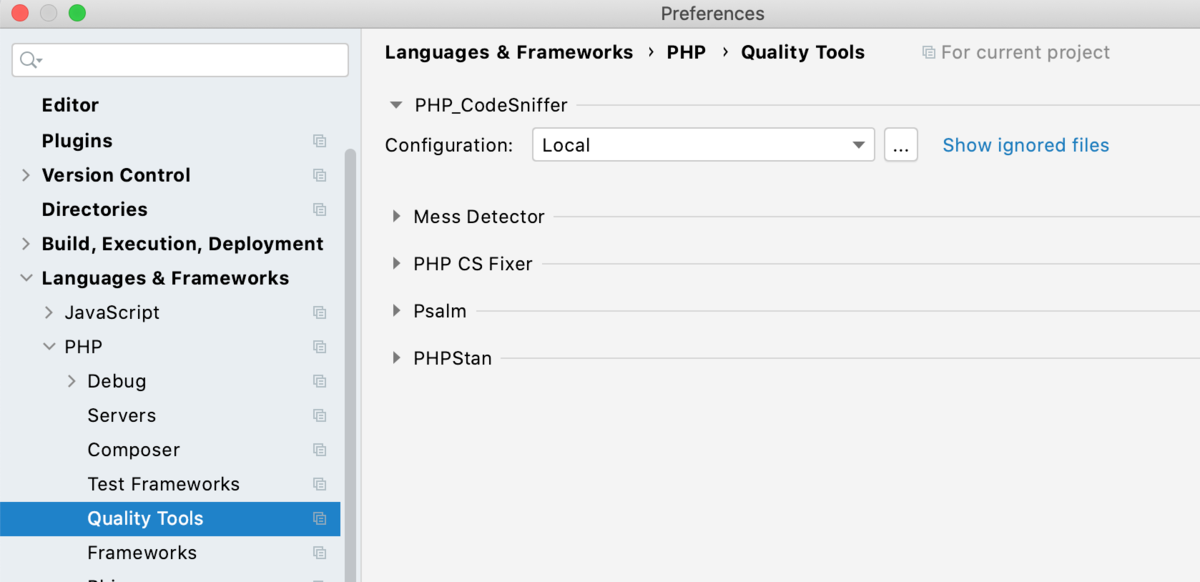Expand the Psalm section

pos(396,311)
